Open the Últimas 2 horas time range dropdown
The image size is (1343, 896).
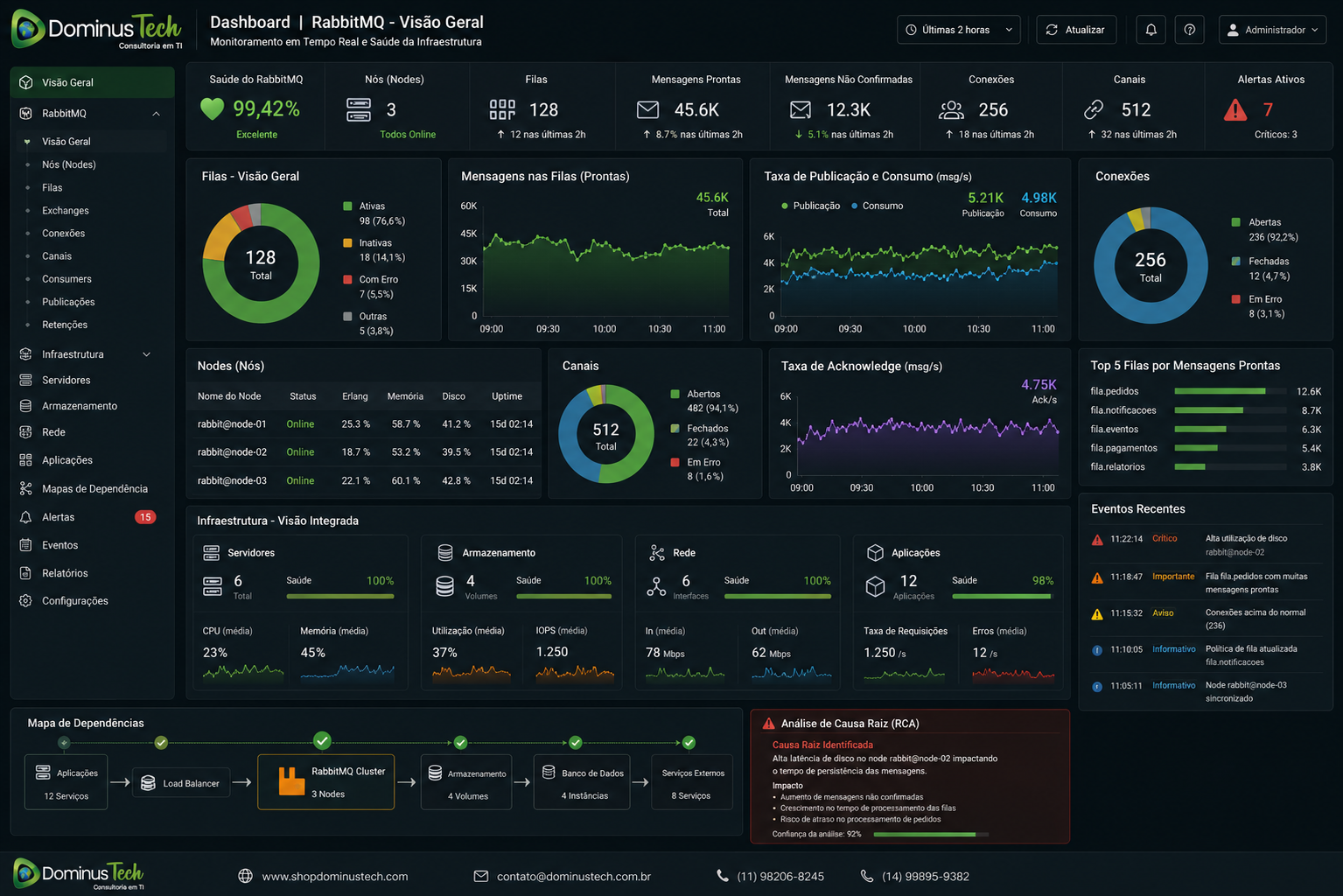[x=959, y=30]
